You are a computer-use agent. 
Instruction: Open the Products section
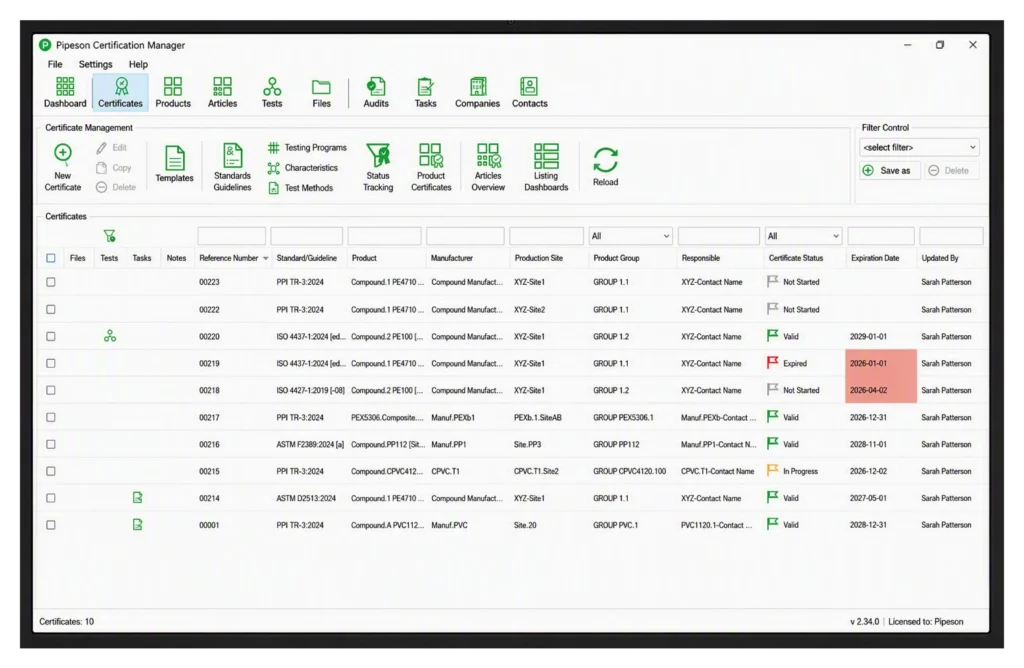click(173, 92)
